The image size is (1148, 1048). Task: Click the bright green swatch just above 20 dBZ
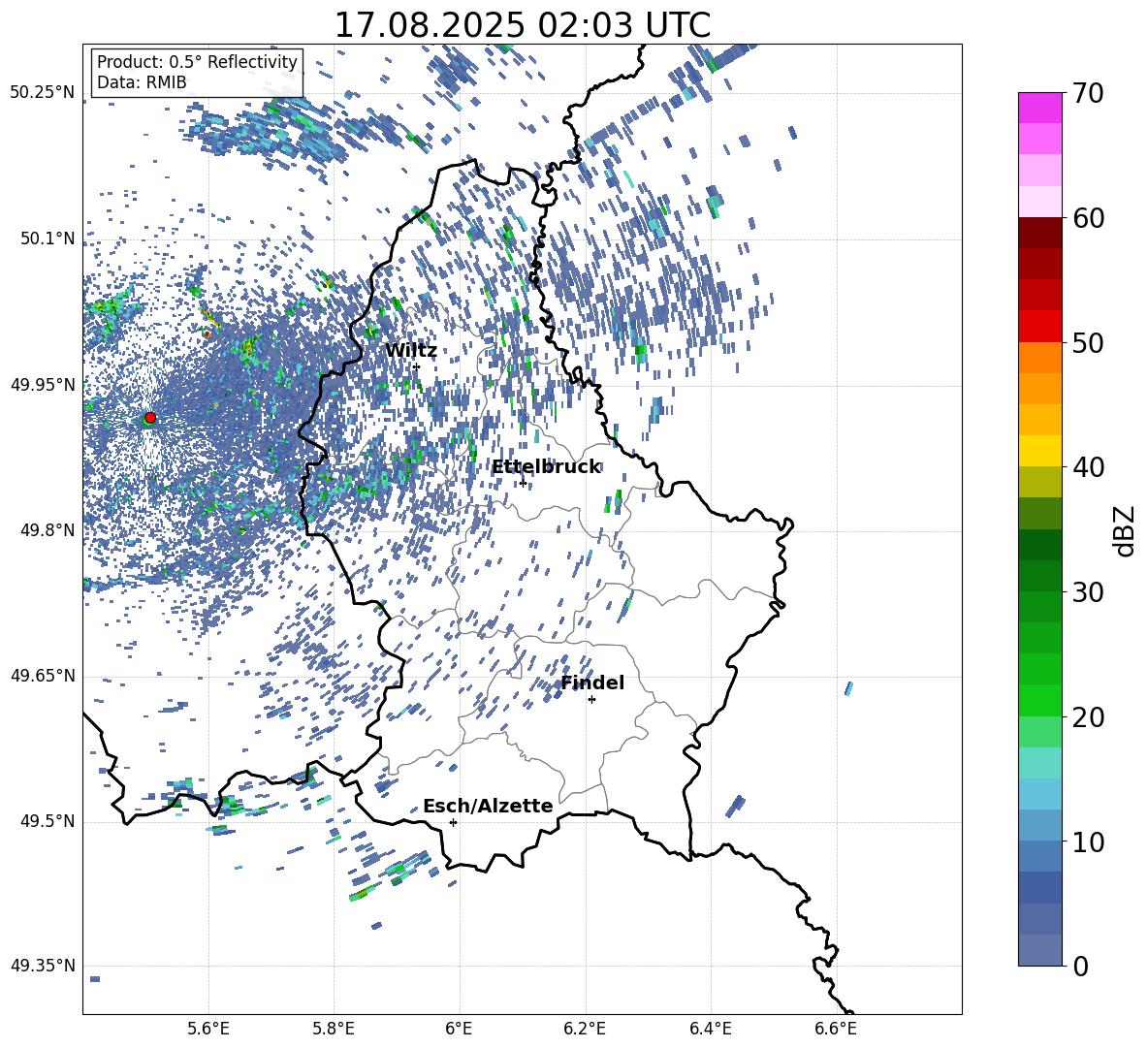[x=1039, y=700]
